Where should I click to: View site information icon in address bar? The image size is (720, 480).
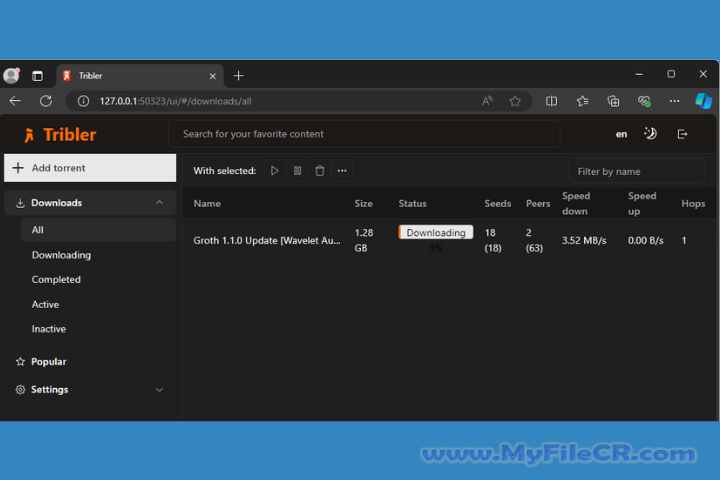pos(83,101)
